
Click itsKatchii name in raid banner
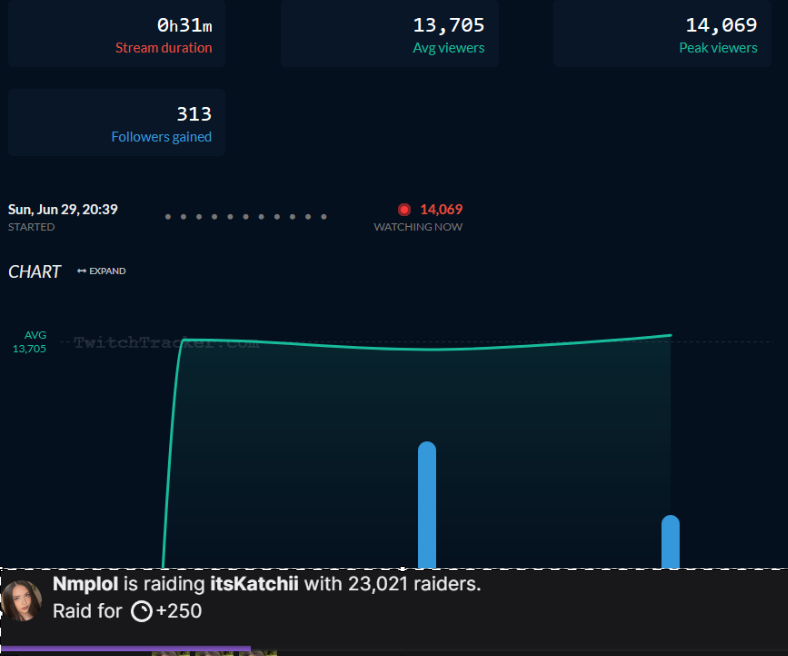click(254, 584)
